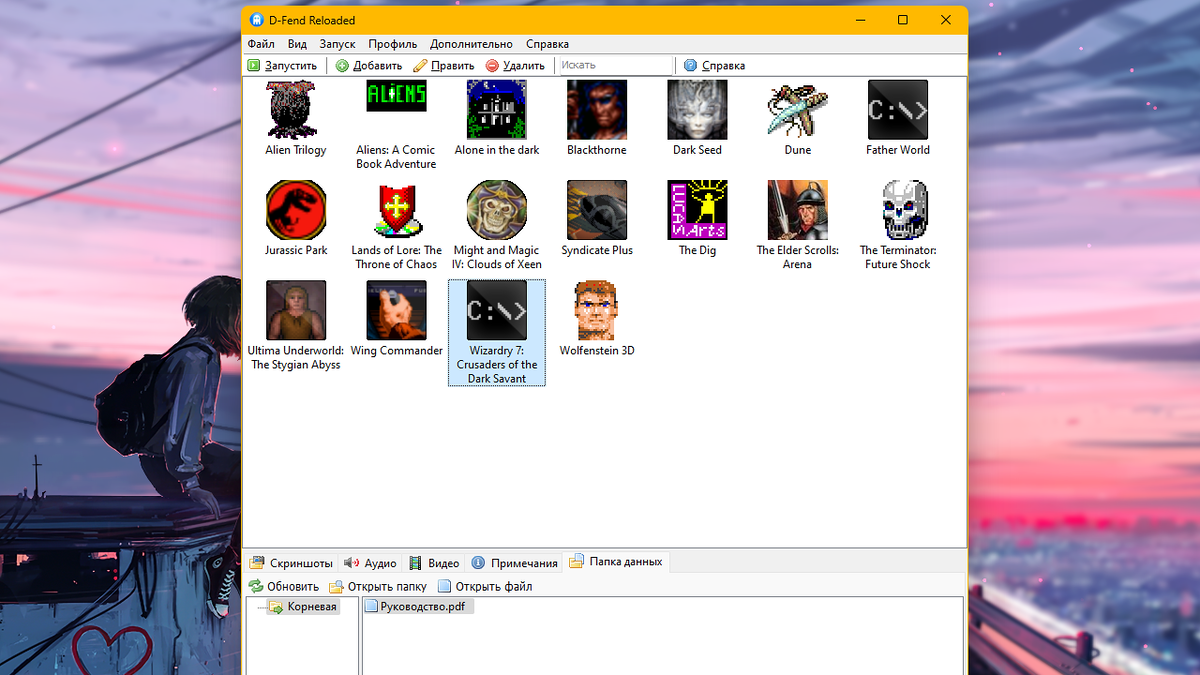This screenshot has width=1200, height=675.
Task: Select Wizardry 7 game icon
Action: click(x=497, y=310)
